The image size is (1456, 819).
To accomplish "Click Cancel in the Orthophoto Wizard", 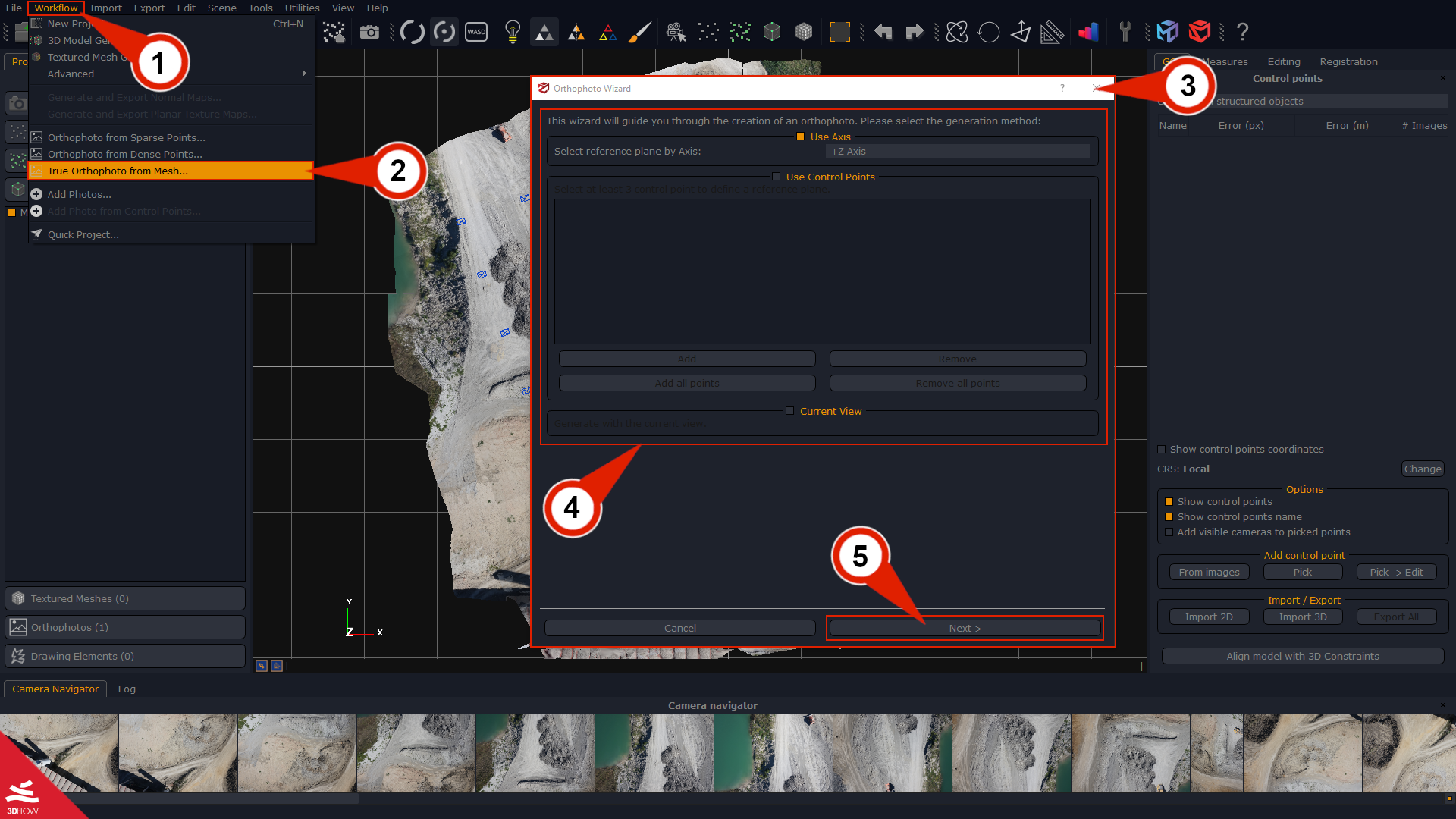I will [679, 628].
